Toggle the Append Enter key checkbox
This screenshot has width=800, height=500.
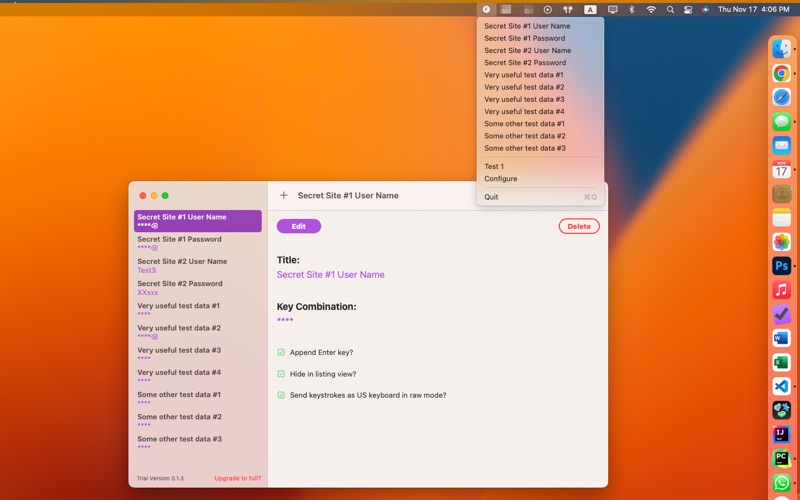tap(281, 352)
